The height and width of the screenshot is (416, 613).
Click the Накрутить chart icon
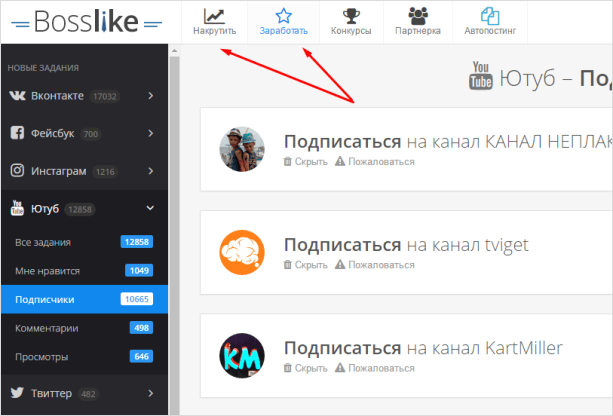point(214,16)
